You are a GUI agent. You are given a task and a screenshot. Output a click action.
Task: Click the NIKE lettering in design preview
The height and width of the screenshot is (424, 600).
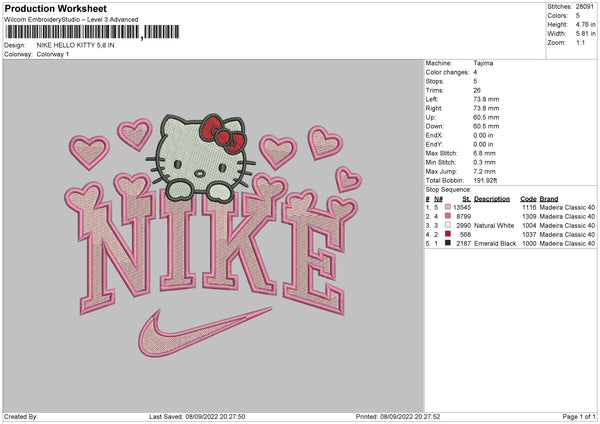coord(212,245)
